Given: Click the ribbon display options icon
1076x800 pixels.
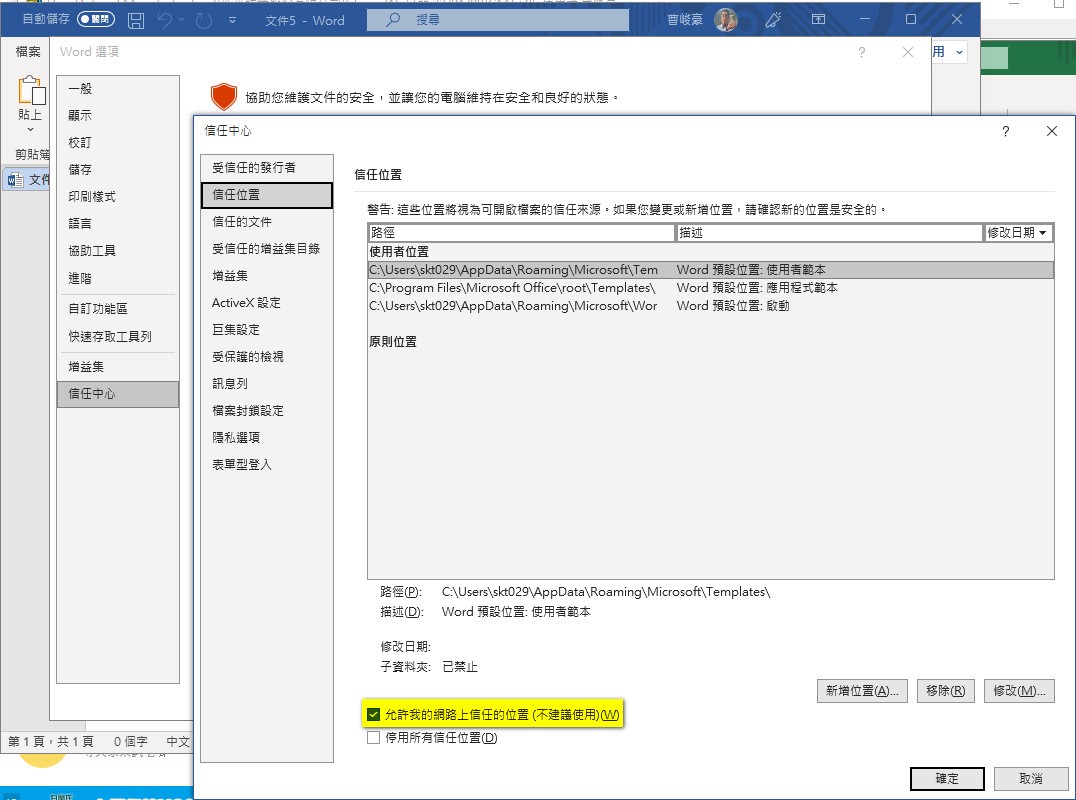Looking at the screenshot, I should tap(818, 19).
